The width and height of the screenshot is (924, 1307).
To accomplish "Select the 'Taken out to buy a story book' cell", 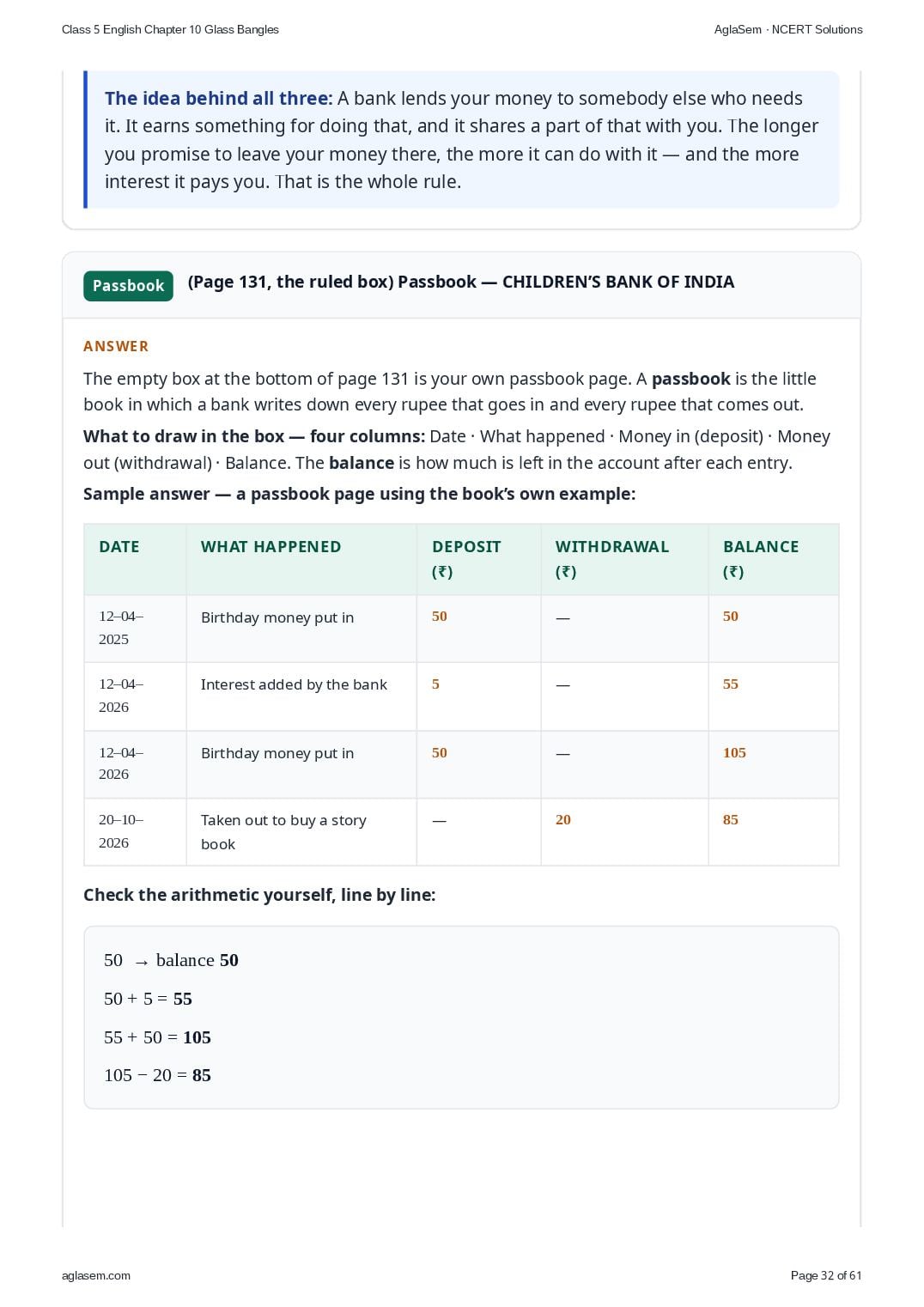I will 301,832.
